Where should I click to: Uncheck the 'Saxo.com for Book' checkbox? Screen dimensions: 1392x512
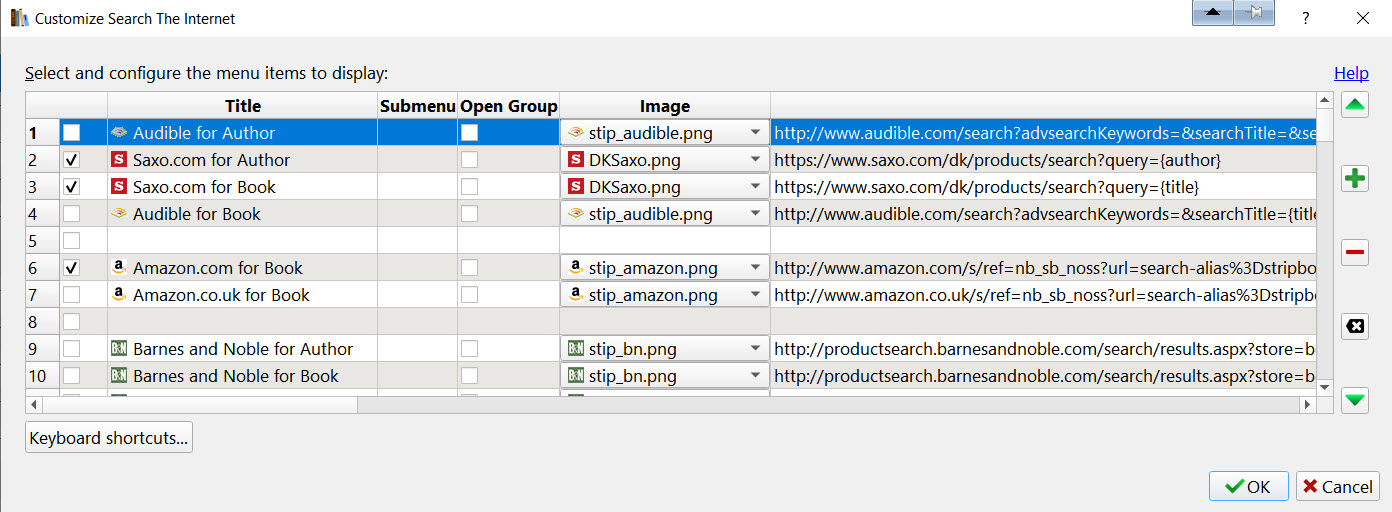click(72, 187)
